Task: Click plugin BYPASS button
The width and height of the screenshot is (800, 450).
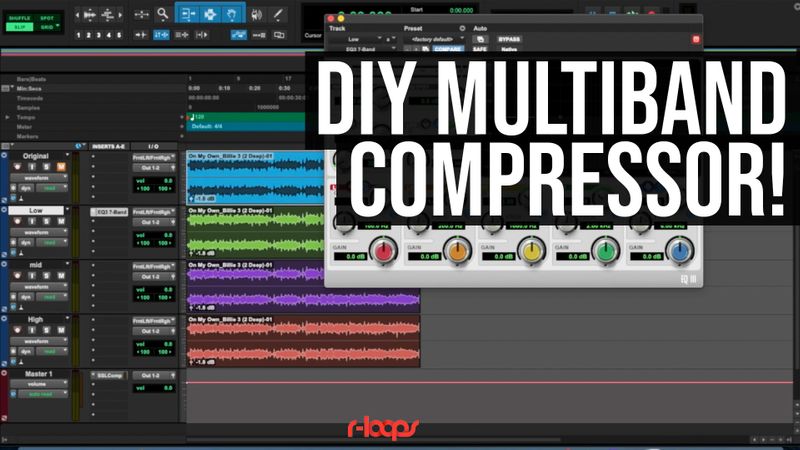Action: point(509,39)
